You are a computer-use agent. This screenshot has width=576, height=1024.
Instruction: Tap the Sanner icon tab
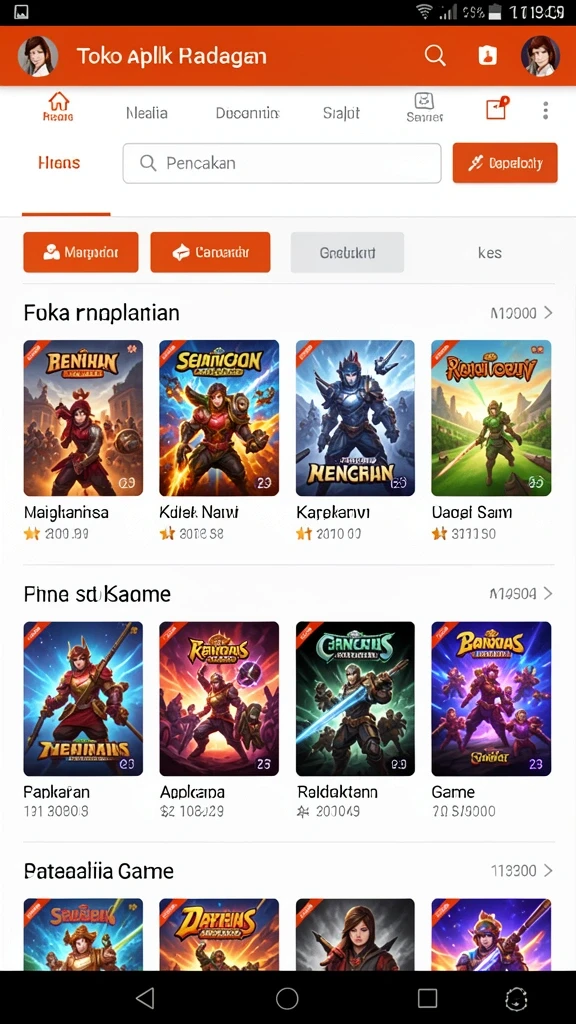424,107
